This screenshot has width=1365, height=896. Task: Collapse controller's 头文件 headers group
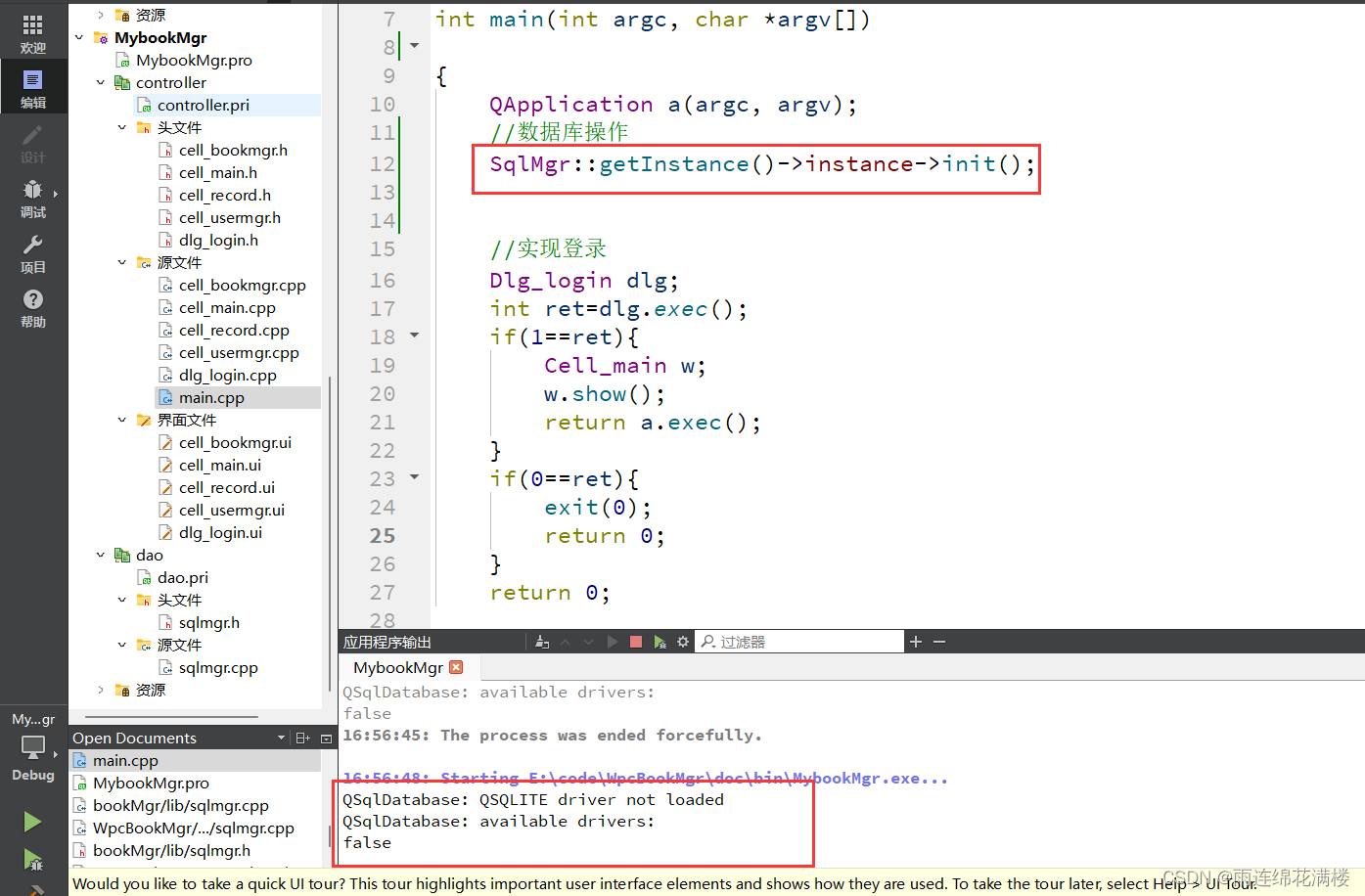point(122,127)
